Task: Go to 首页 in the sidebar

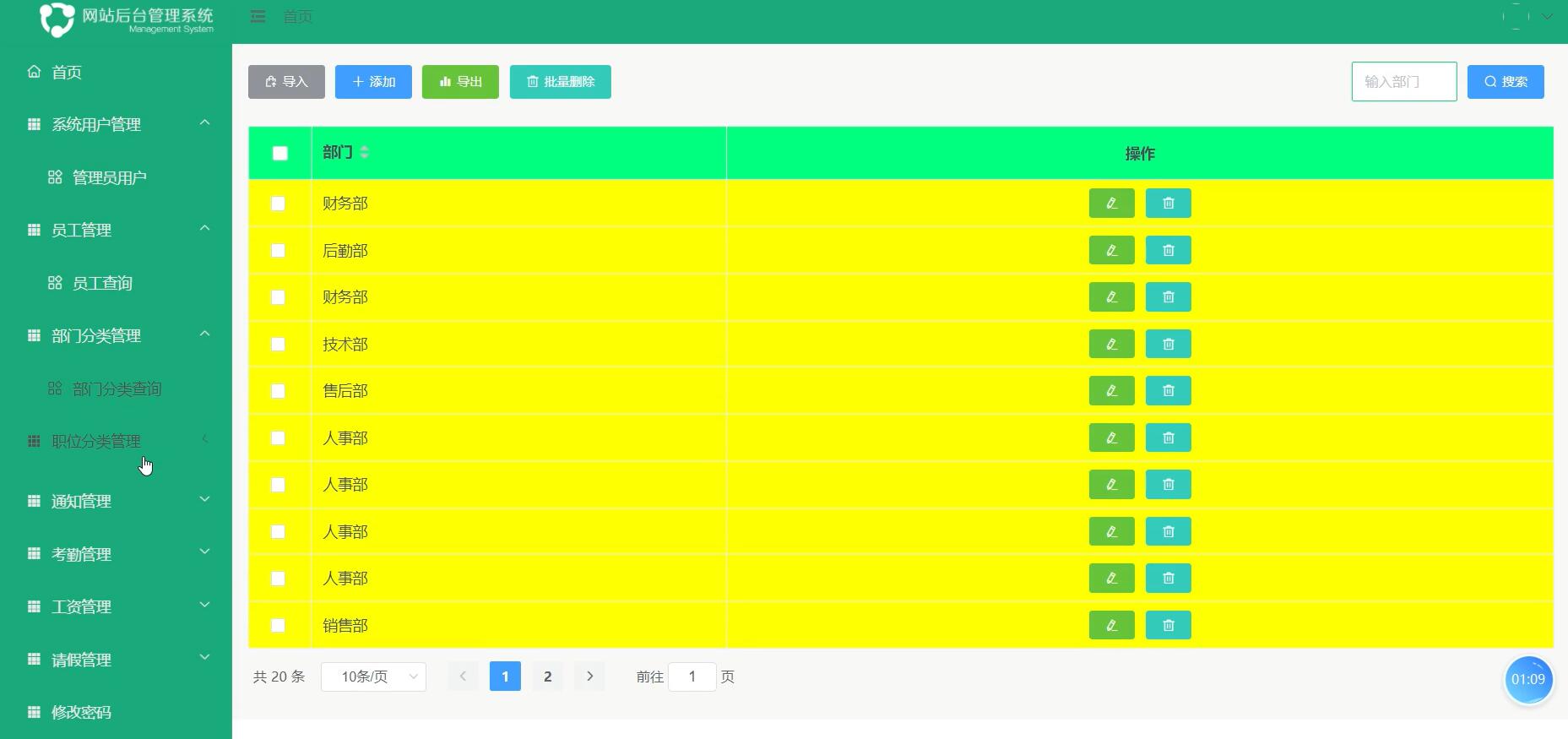Action: point(67,73)
